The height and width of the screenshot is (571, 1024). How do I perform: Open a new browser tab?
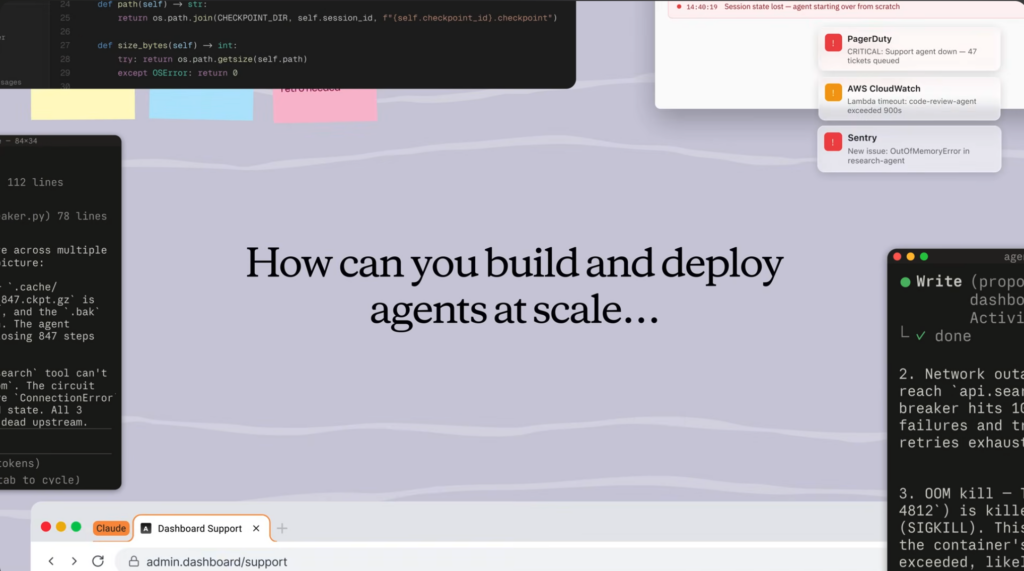point(282,528)
